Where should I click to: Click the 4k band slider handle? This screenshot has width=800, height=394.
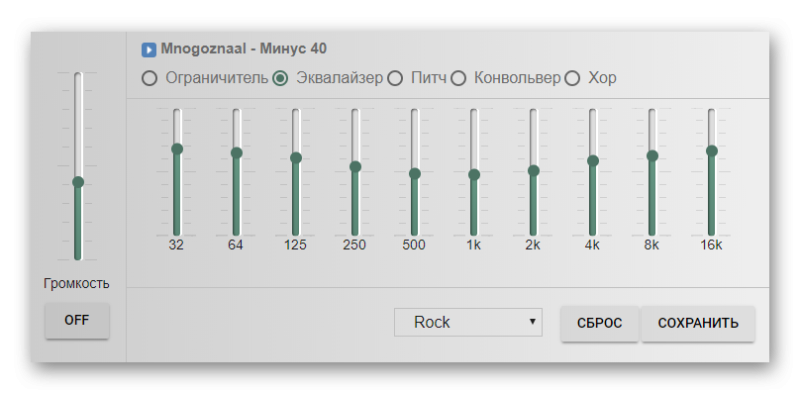[x=592, y=161]
